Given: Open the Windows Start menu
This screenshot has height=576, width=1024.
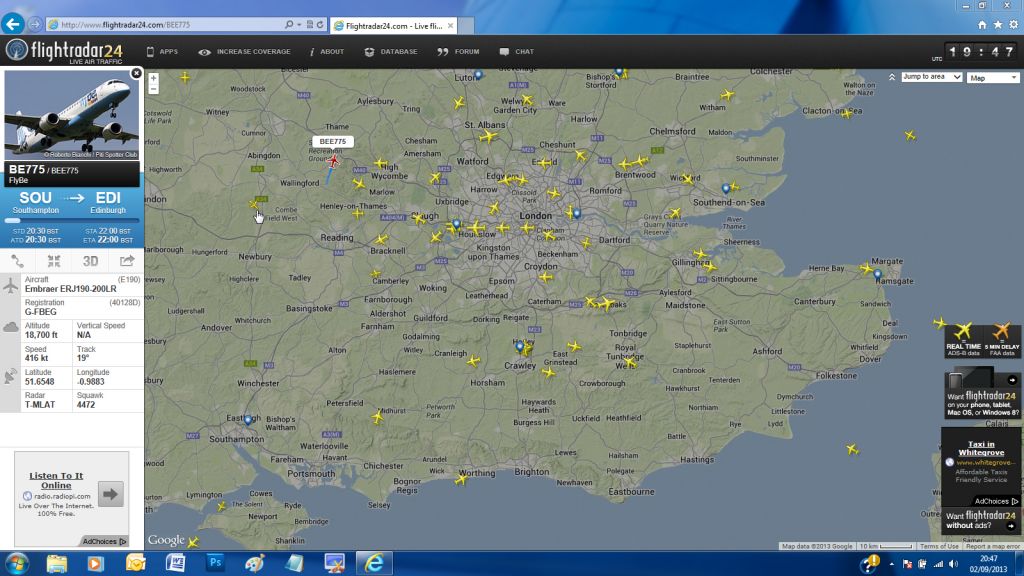Looking at the screenshot, I should [x=17, y=563].
